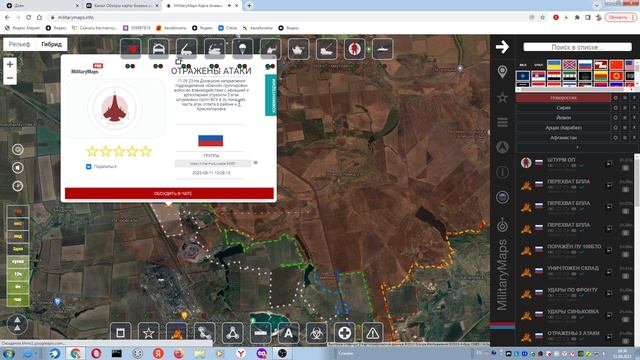Click the Поиск в списке search field
The width and height of the screenshot is (640, 360).
click(x=577, y=47)
